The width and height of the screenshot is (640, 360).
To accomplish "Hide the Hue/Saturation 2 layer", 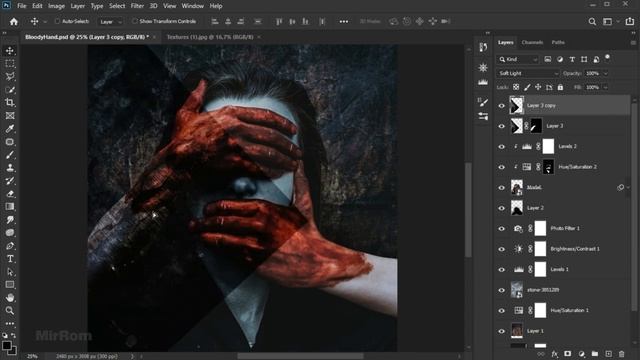I will [502, 167].
